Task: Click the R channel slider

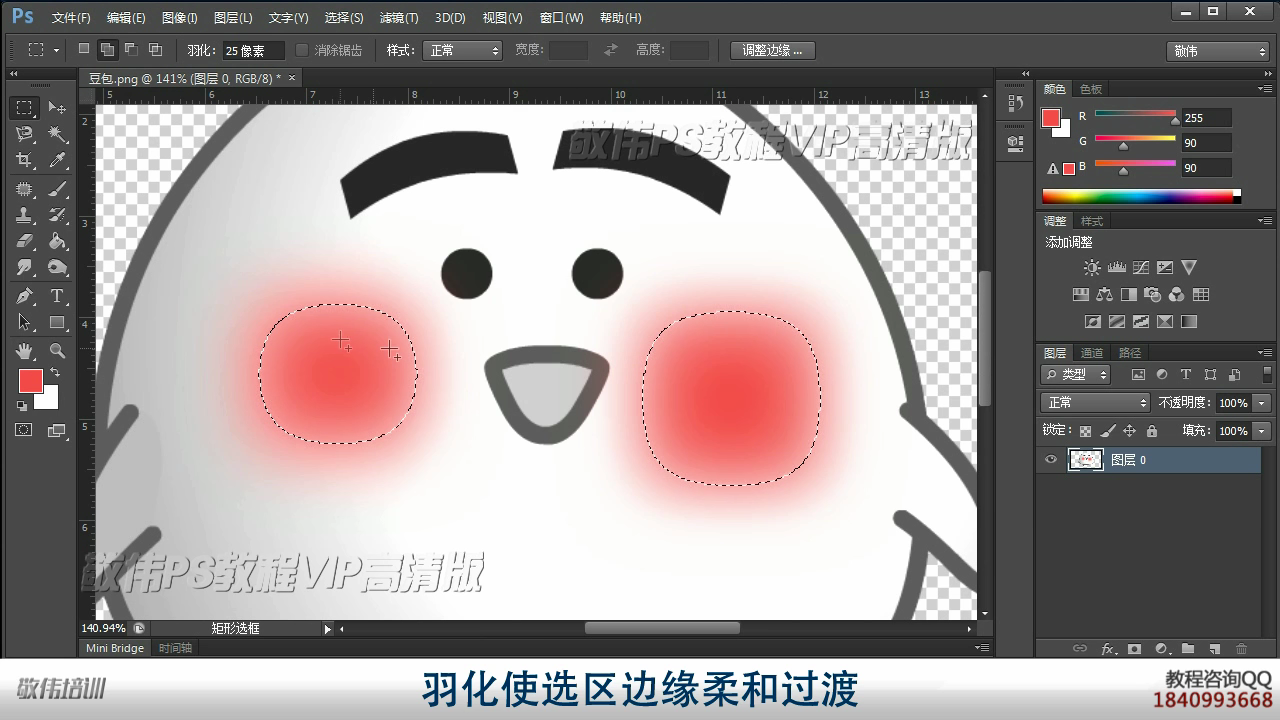Action: [1135, 115]
